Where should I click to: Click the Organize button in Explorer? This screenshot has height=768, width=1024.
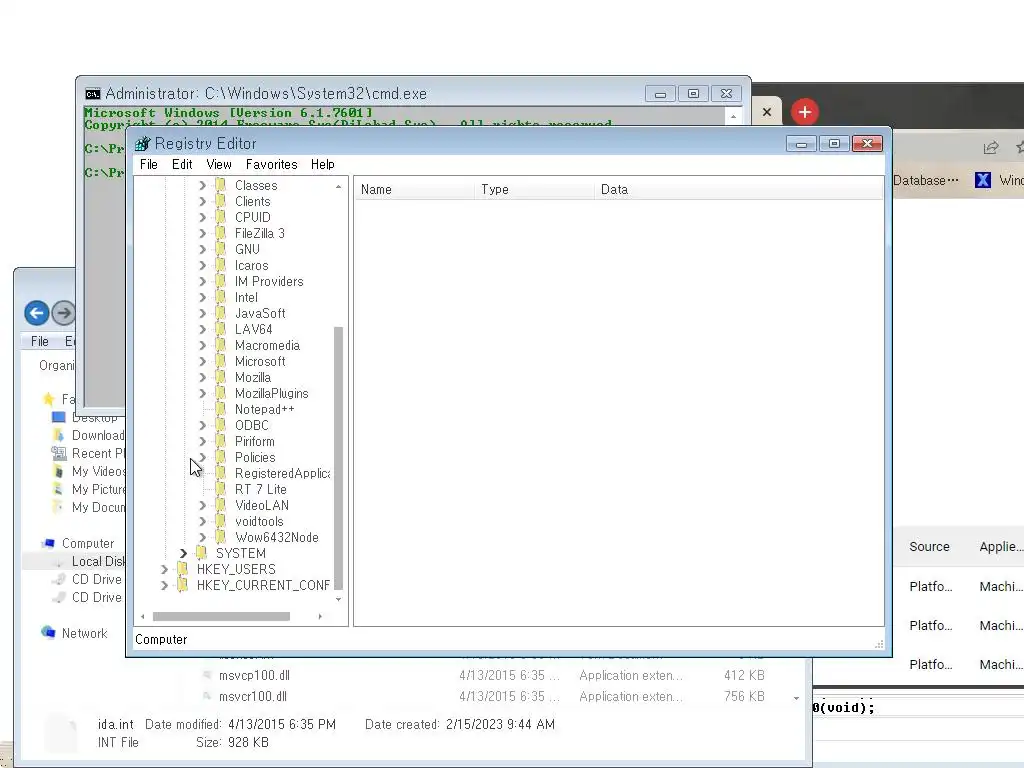(x=57, y=366)
